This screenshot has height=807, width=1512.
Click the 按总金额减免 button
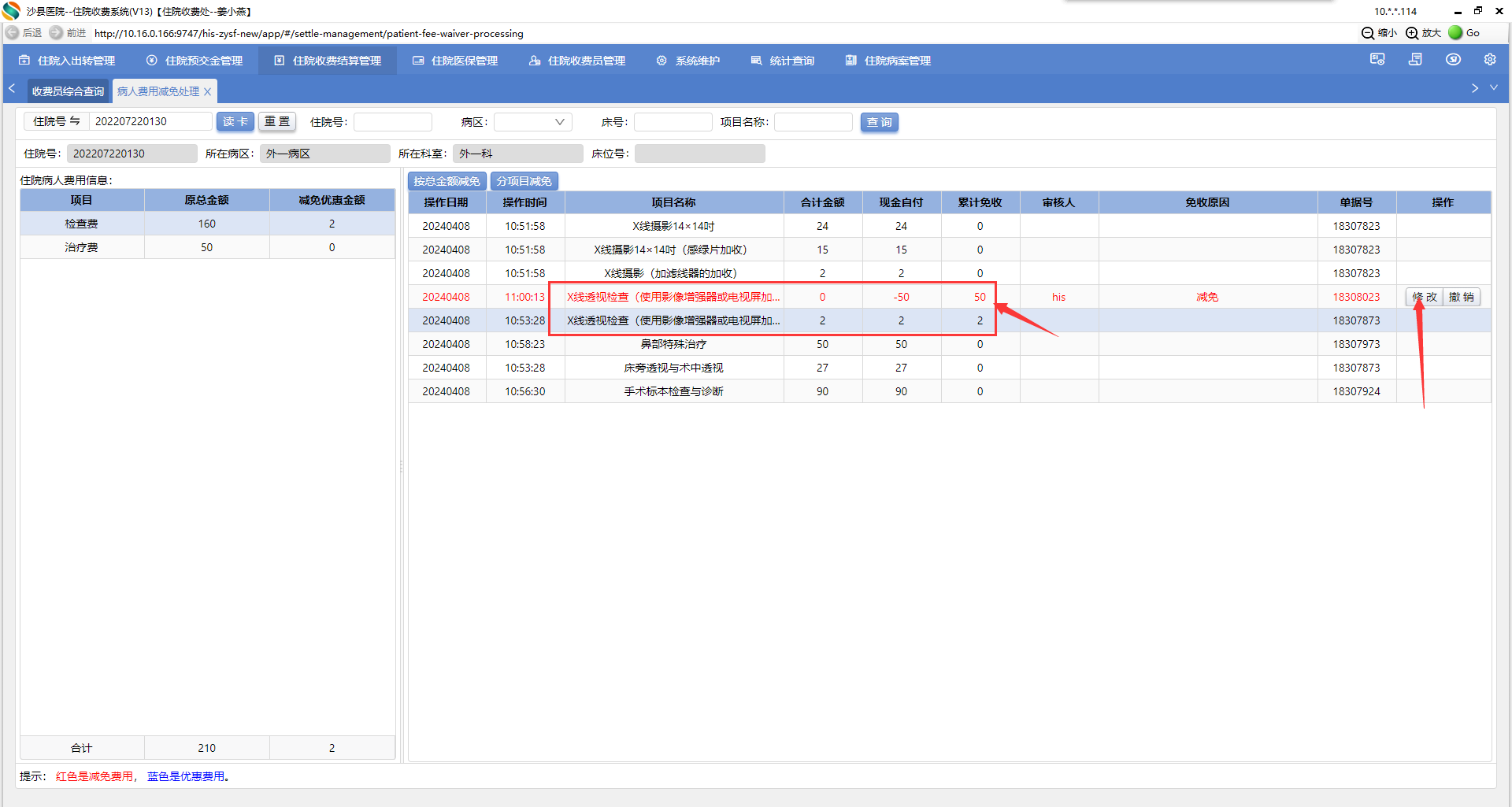447,181
